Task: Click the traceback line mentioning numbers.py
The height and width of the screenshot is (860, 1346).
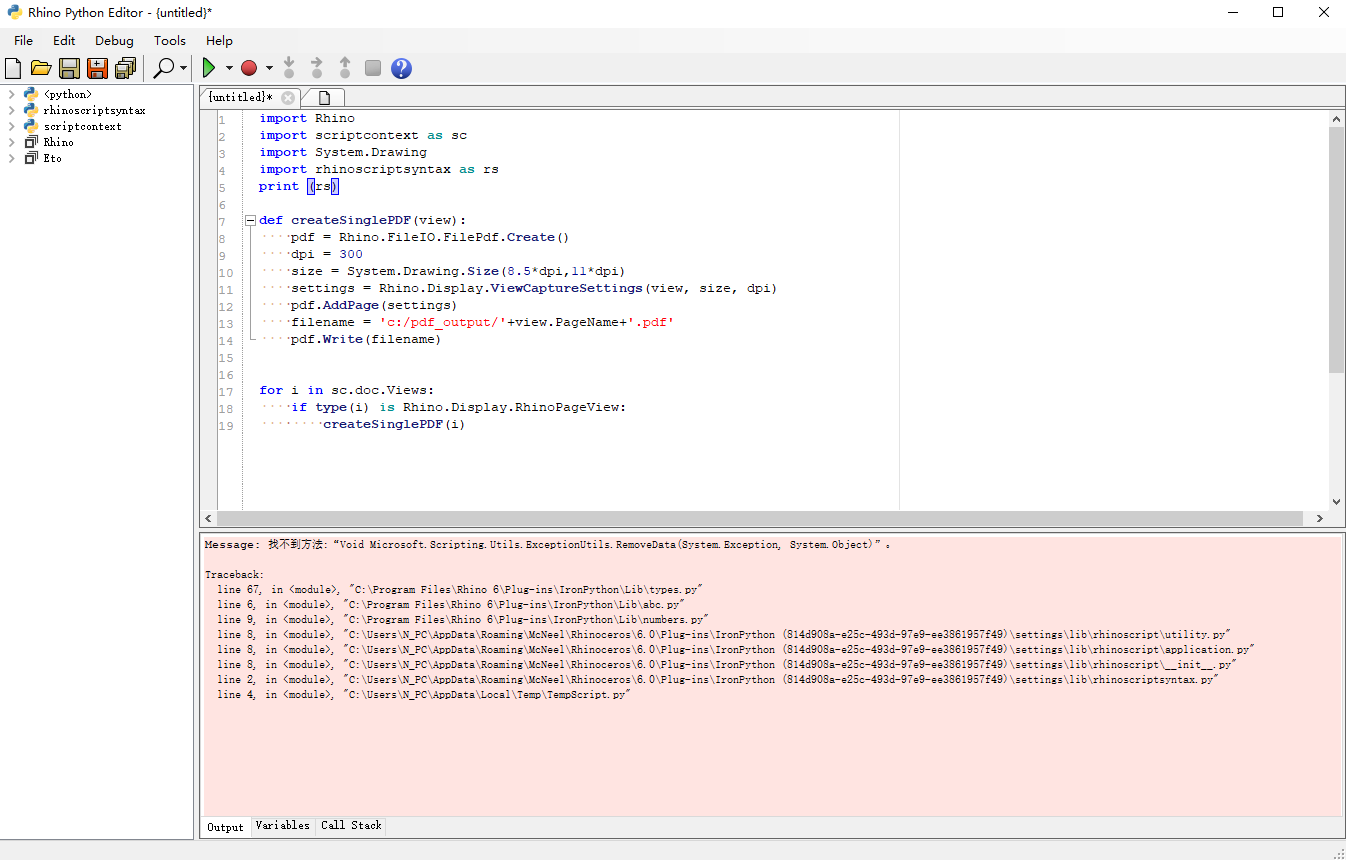Action: click(x=463, y=620)
